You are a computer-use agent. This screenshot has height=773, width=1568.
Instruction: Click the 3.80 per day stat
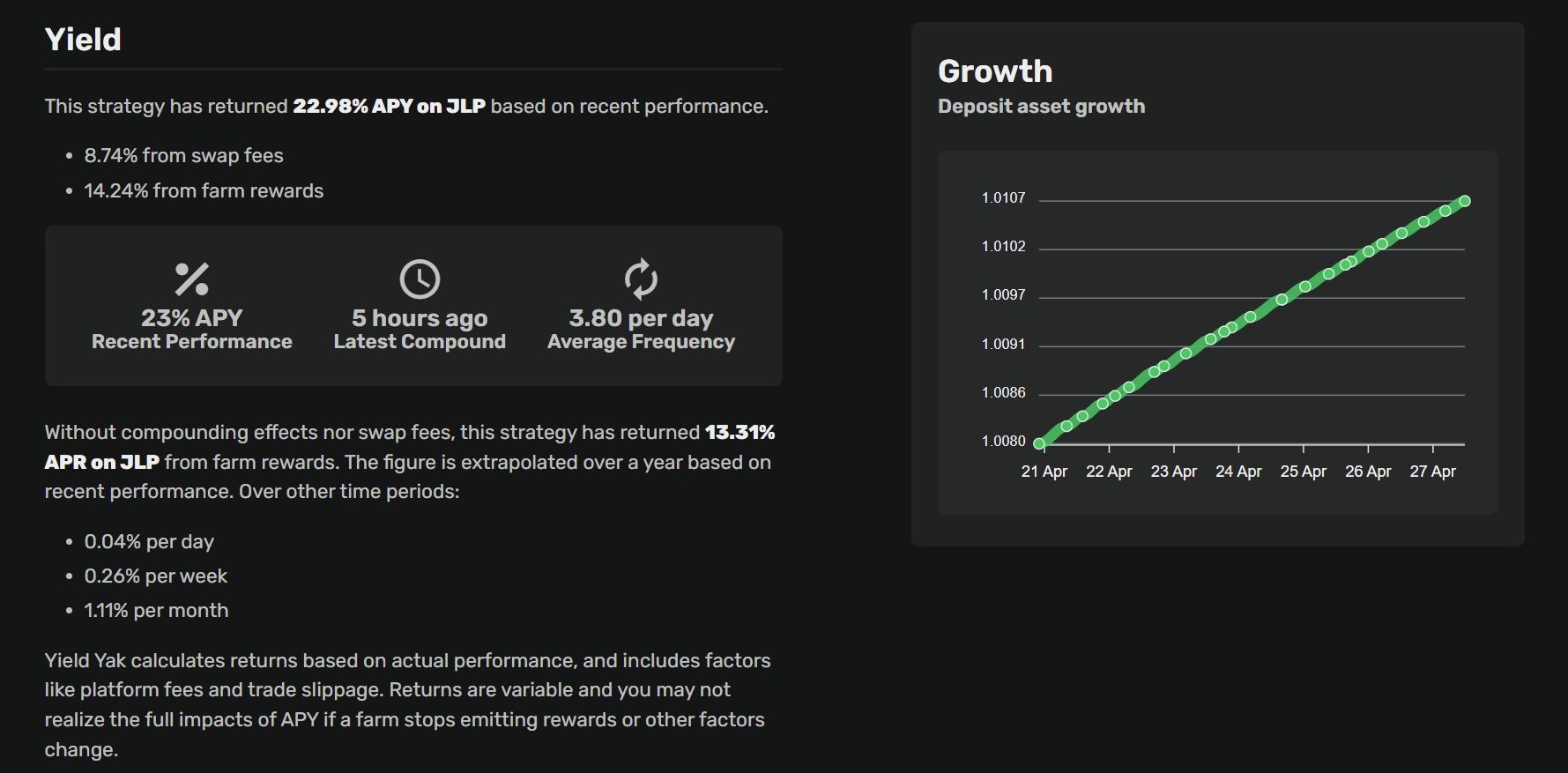coord(641,318)
